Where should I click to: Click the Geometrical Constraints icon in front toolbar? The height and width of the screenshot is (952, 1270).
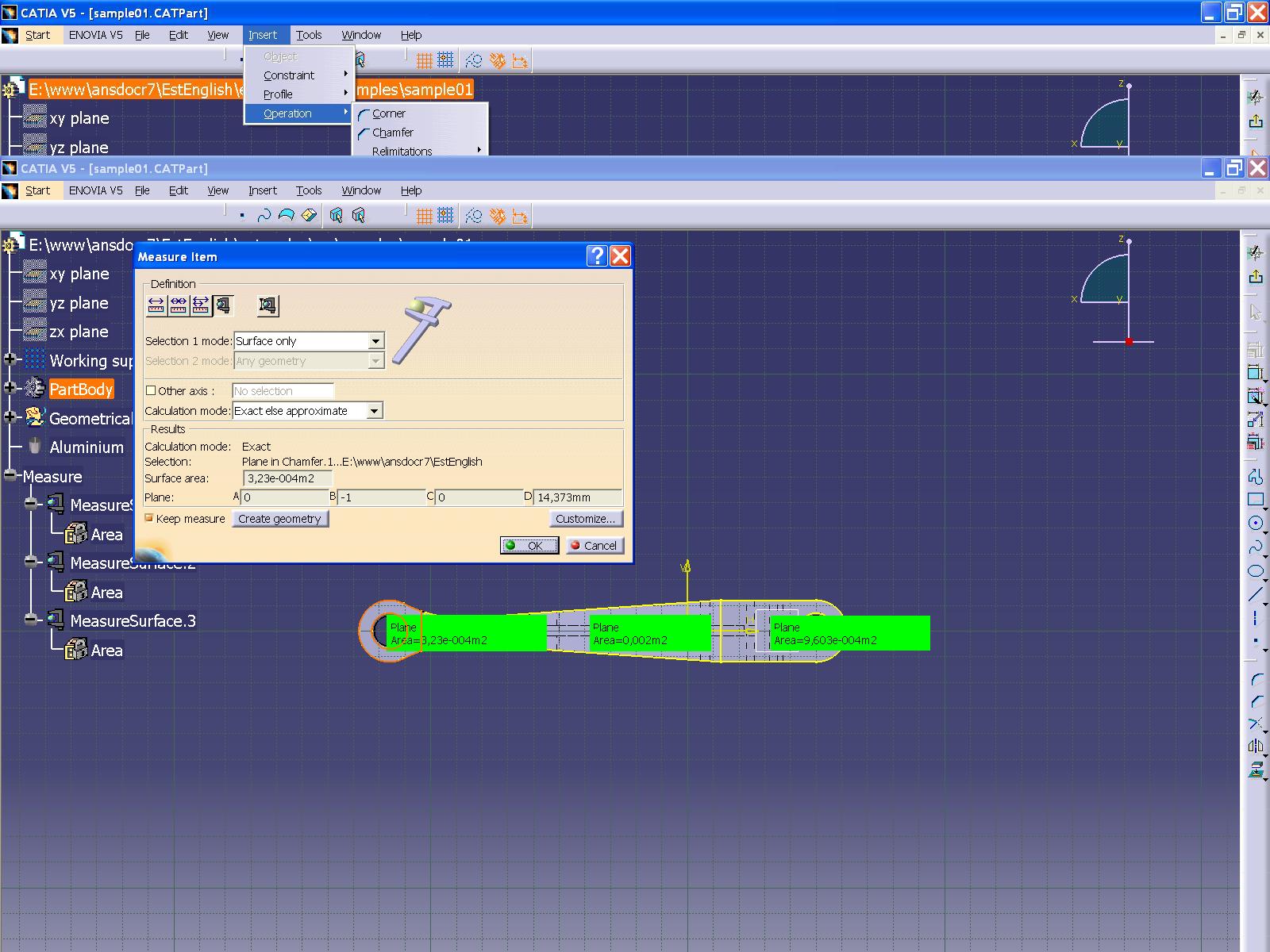(x=497, y=216)
